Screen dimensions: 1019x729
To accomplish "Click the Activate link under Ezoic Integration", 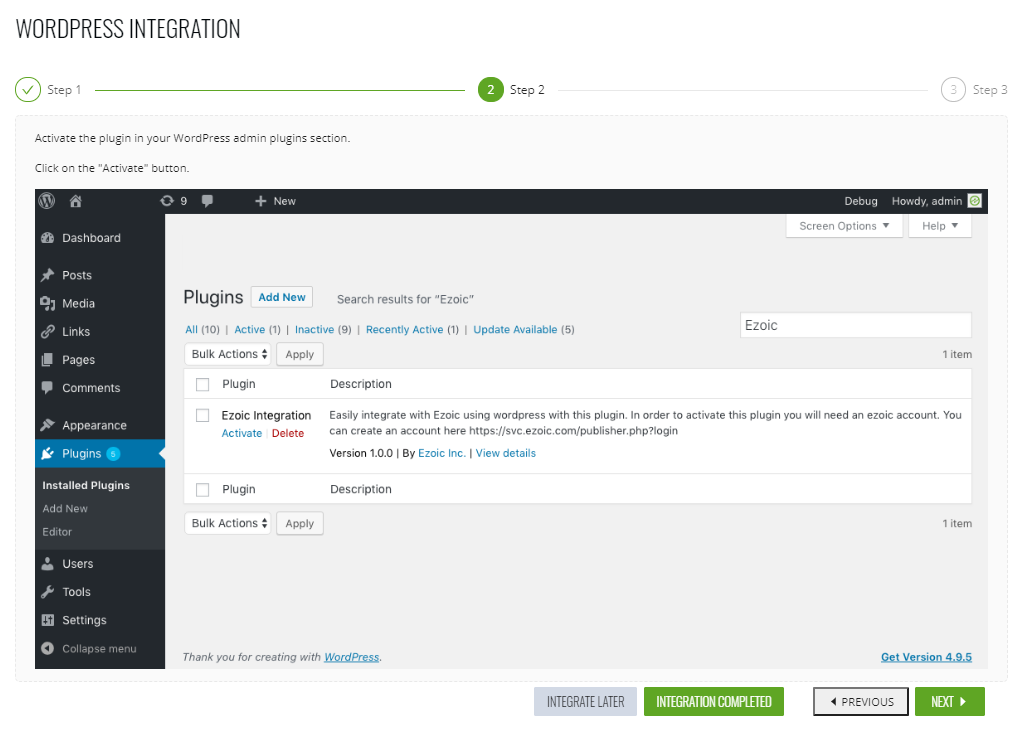I will 242,434.
